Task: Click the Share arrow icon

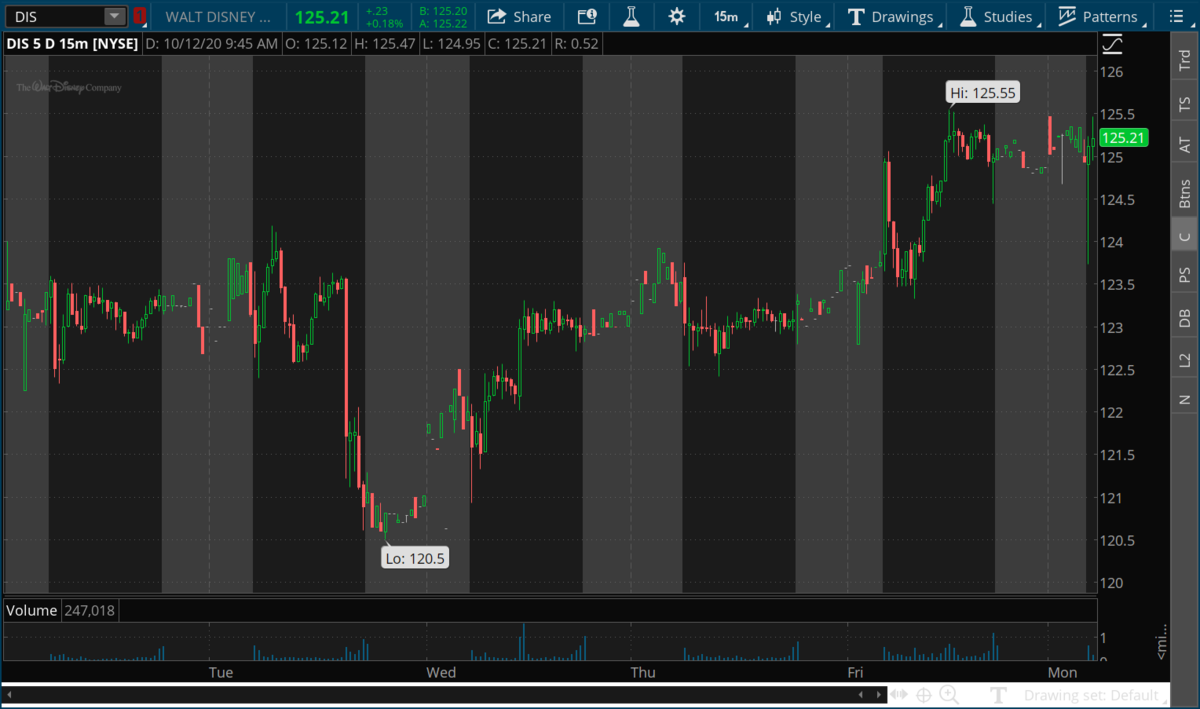Action: pyautogui.click(x=496, y=16)
